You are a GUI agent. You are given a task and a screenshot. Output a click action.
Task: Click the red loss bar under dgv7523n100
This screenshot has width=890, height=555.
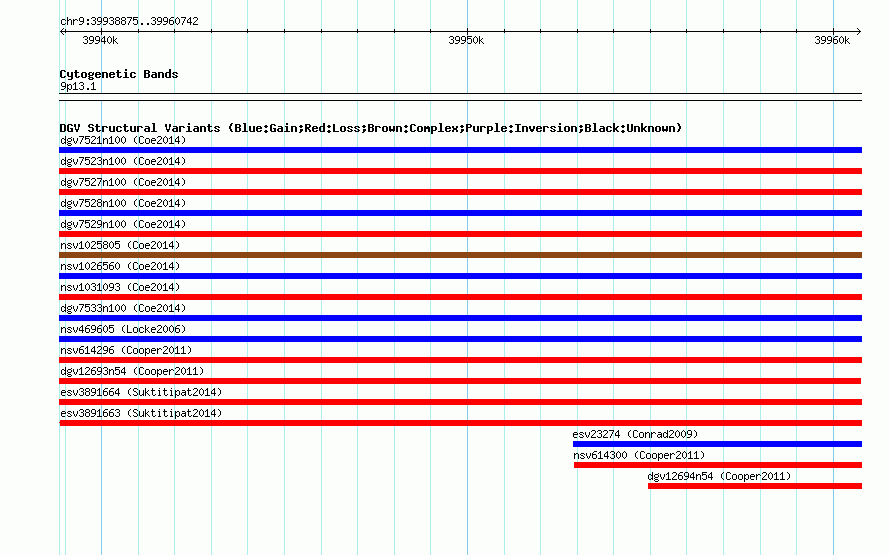[x=460, y=171]
